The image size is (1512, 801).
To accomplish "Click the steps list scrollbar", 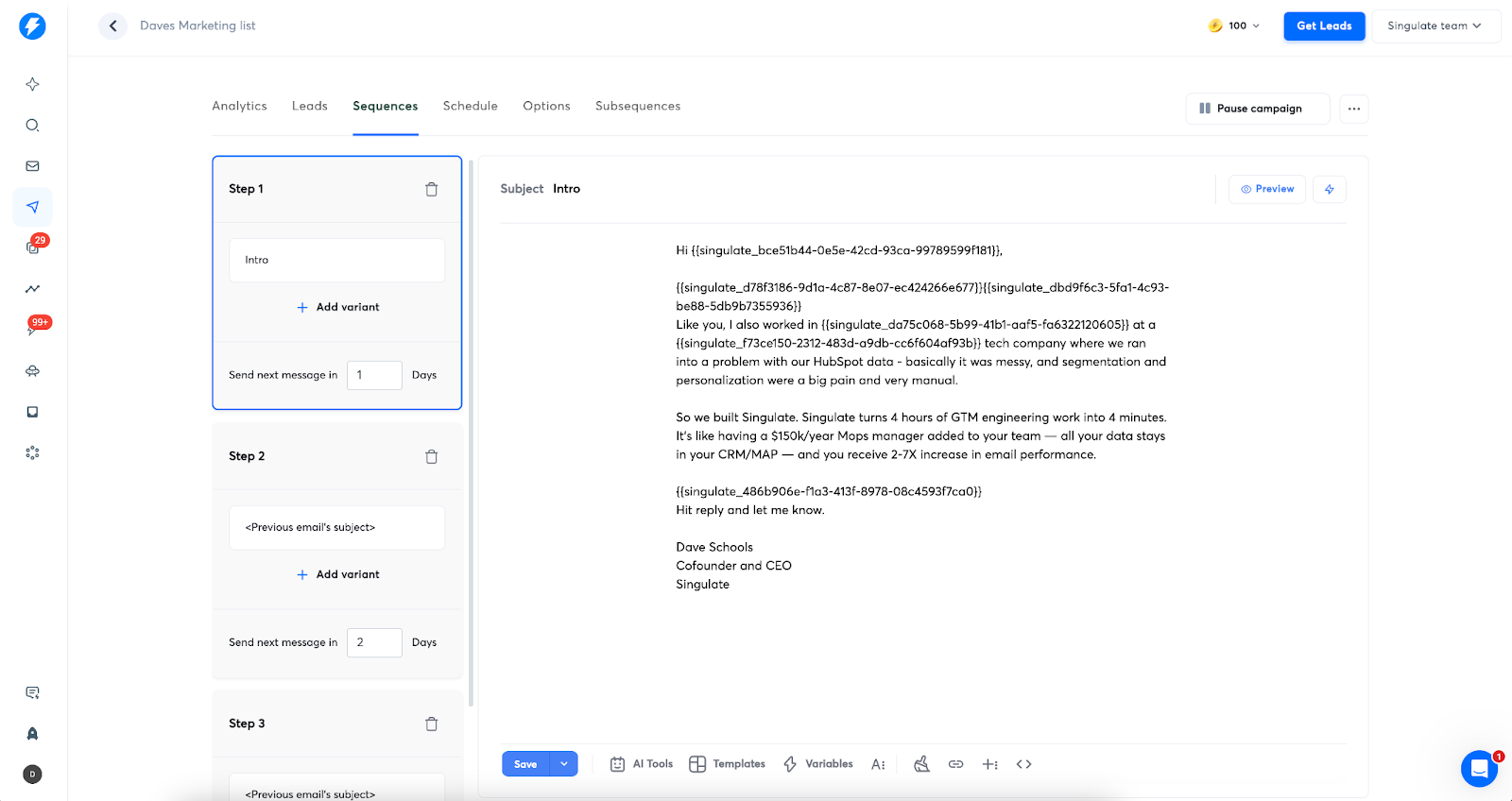I will pos(471,433).
